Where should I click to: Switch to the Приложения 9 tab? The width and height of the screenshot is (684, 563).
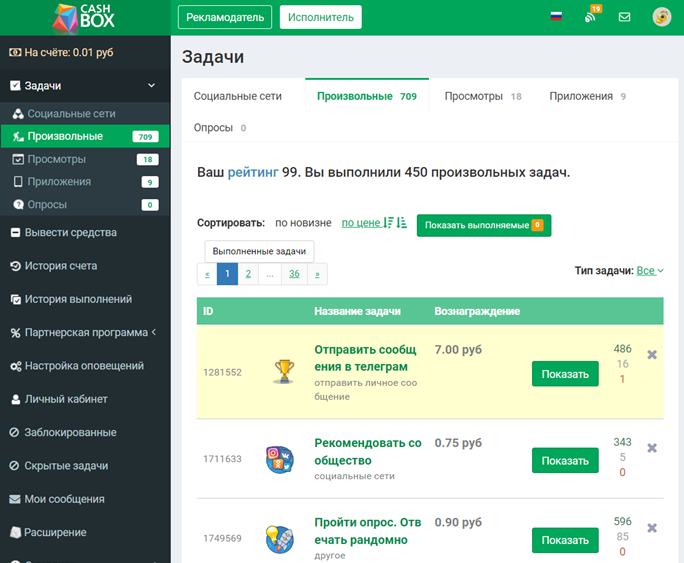tap(587, 96)
